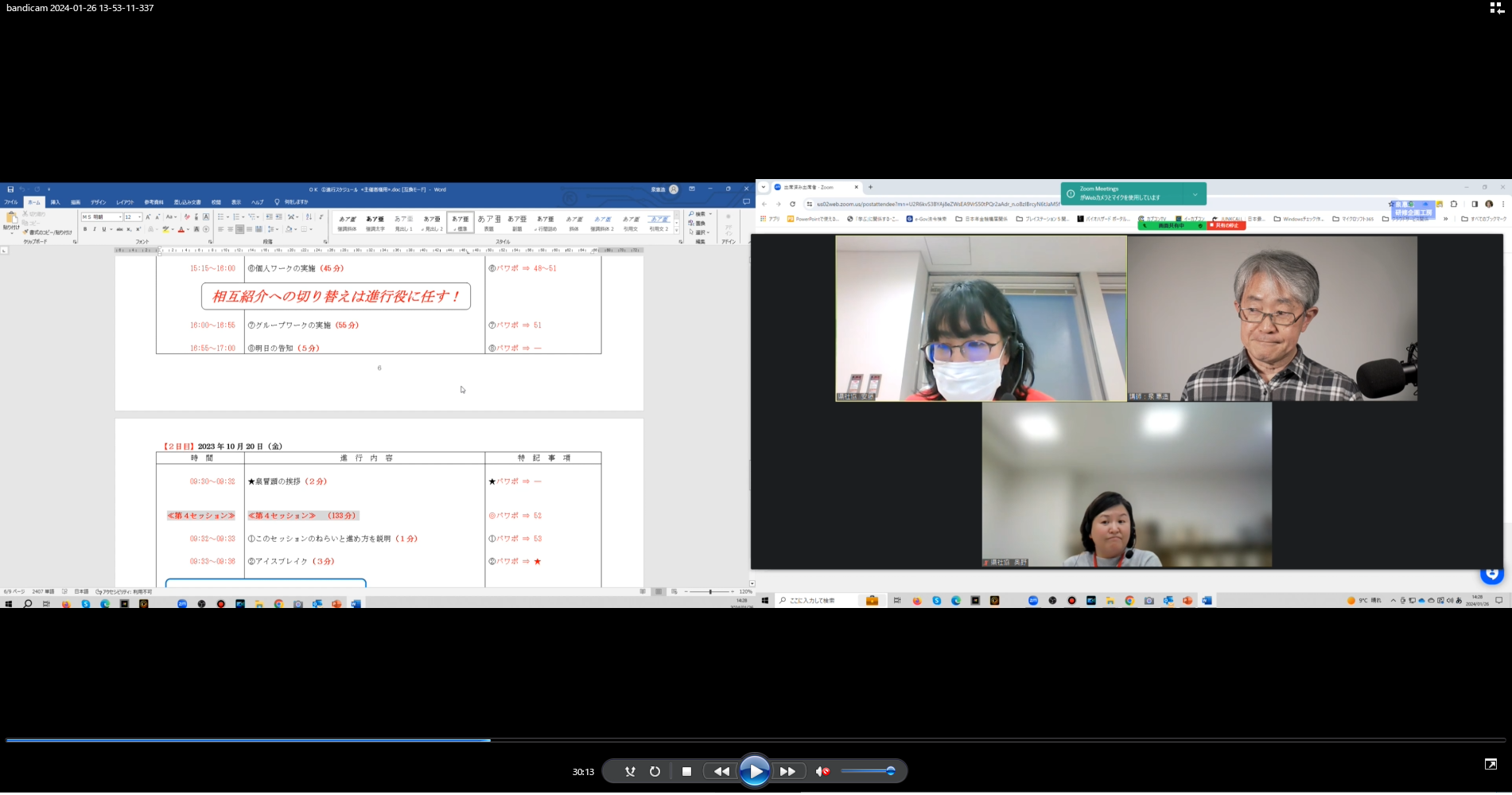Select the 標準 style in Word gallery

(461, 222)
